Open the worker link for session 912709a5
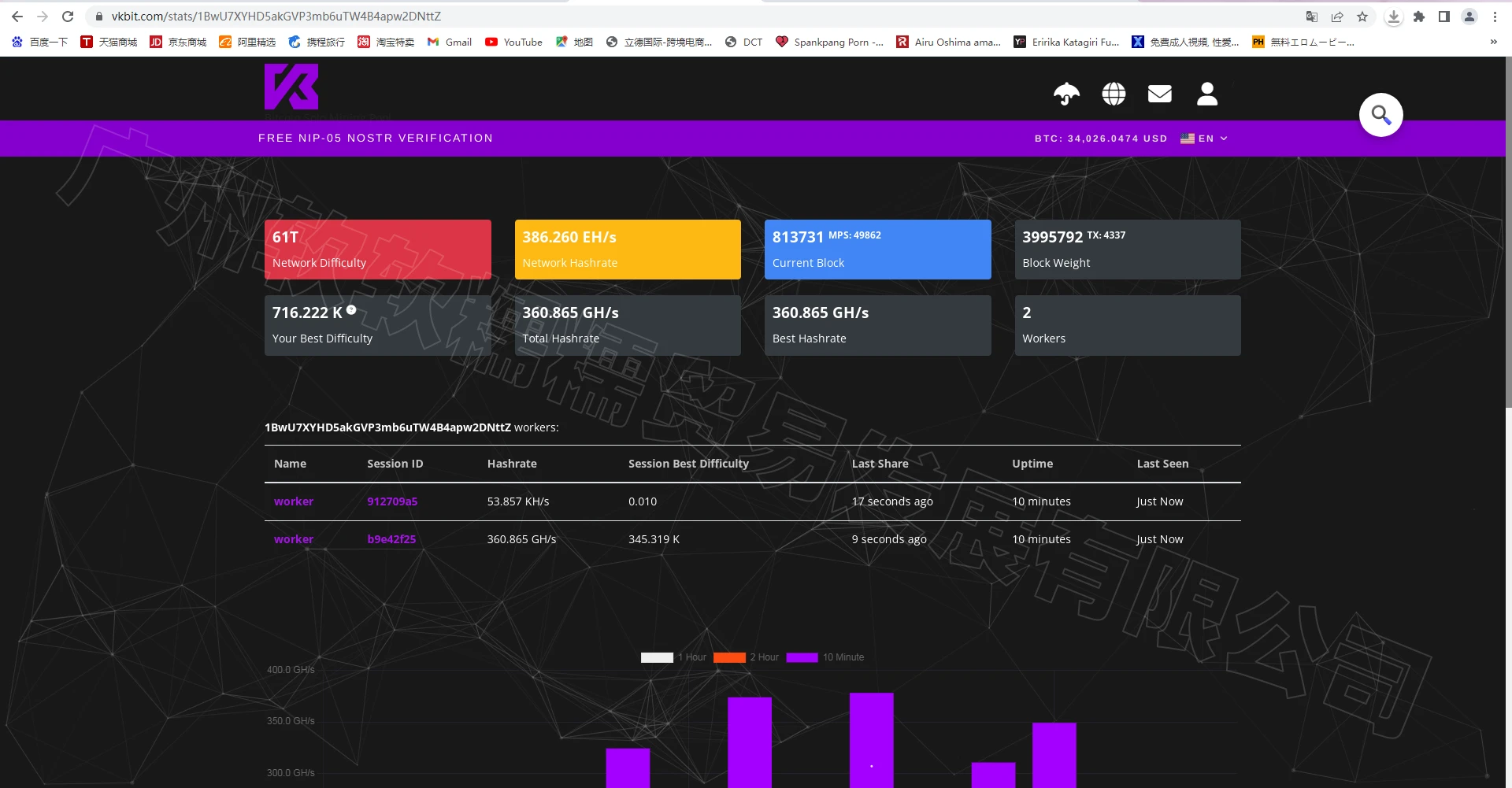Image resolution: width=1512 pixels, height=788 pixels. [x=294, y=501]
